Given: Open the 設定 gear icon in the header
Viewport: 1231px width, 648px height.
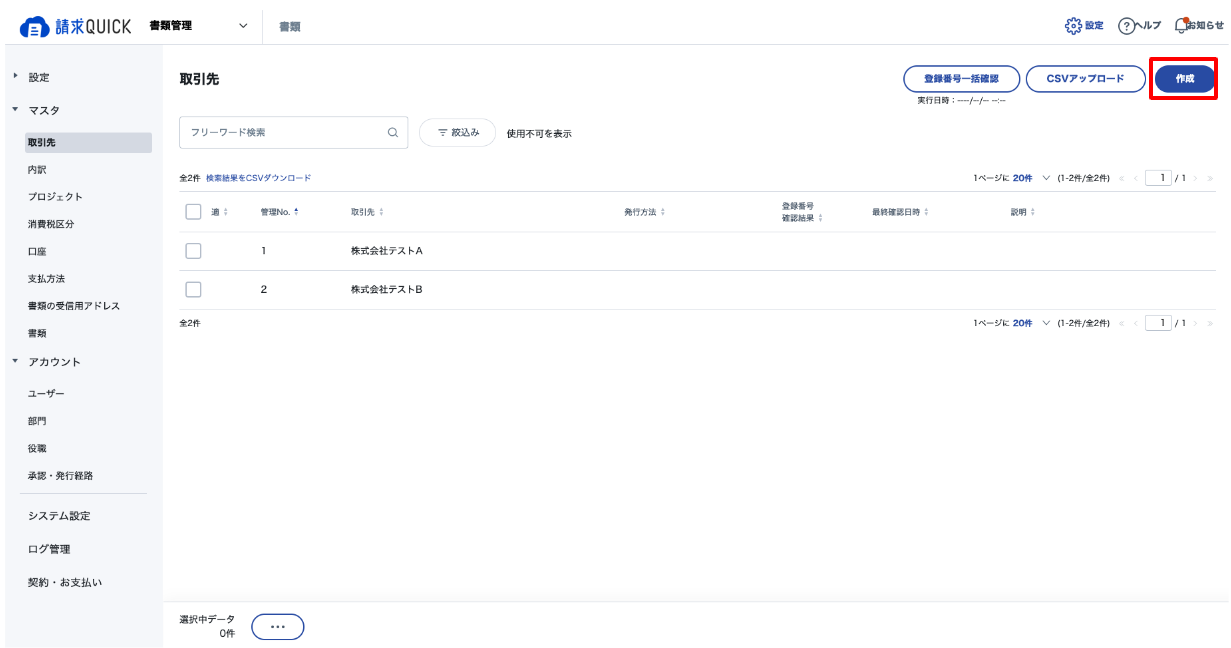Looking at the screenshot, I should click(x=1074, y=26).
